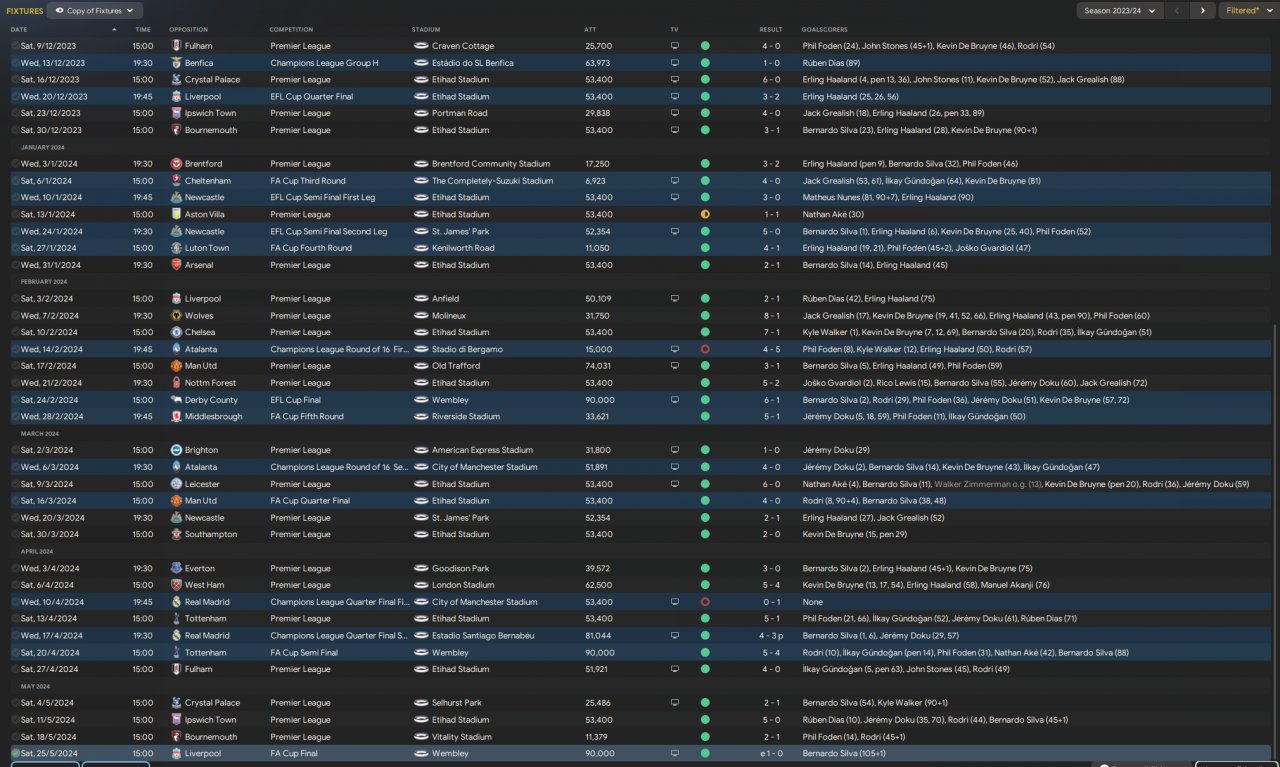1280x767 pixels.
Task: Click the red loss indicator in the 10/4/2024 Real Madrid row
Action: (x=705, y=602)
